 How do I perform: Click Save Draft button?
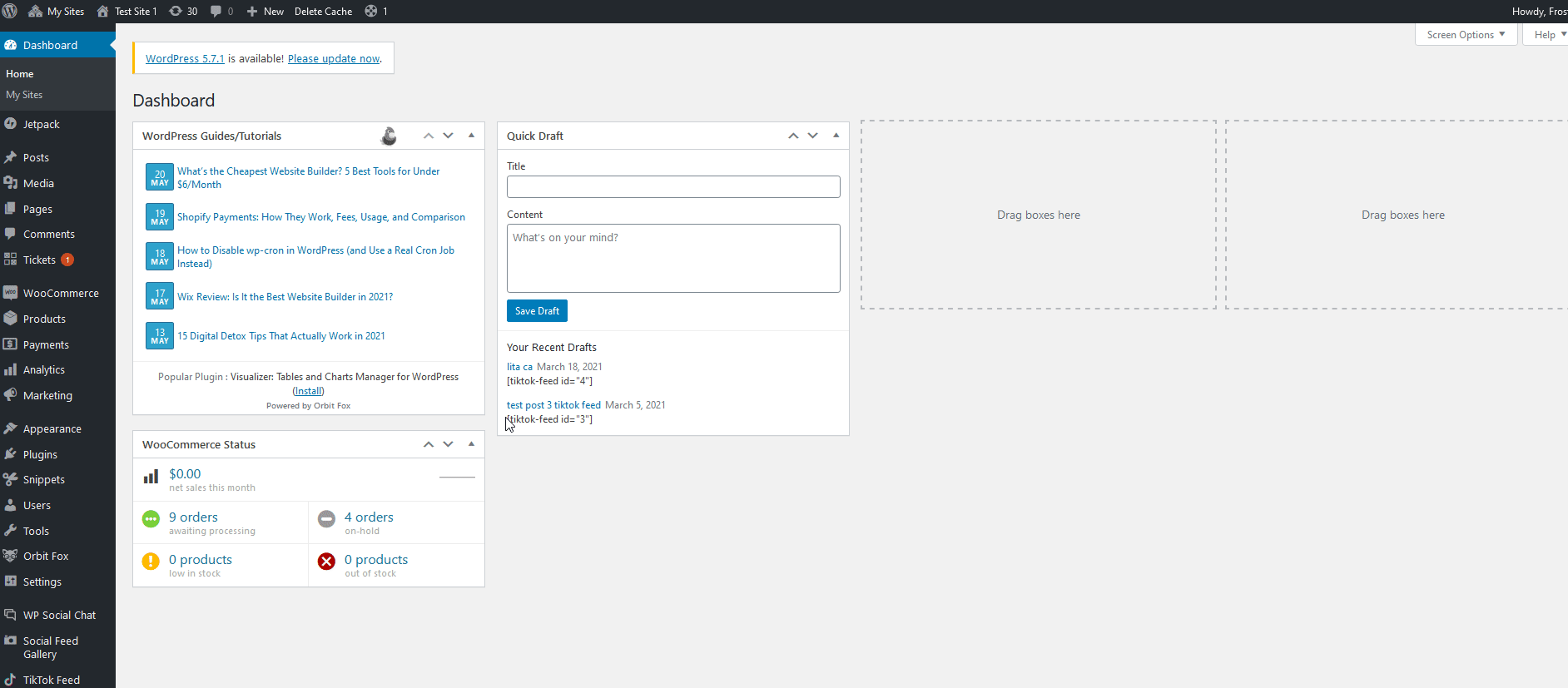click(537, 311)
